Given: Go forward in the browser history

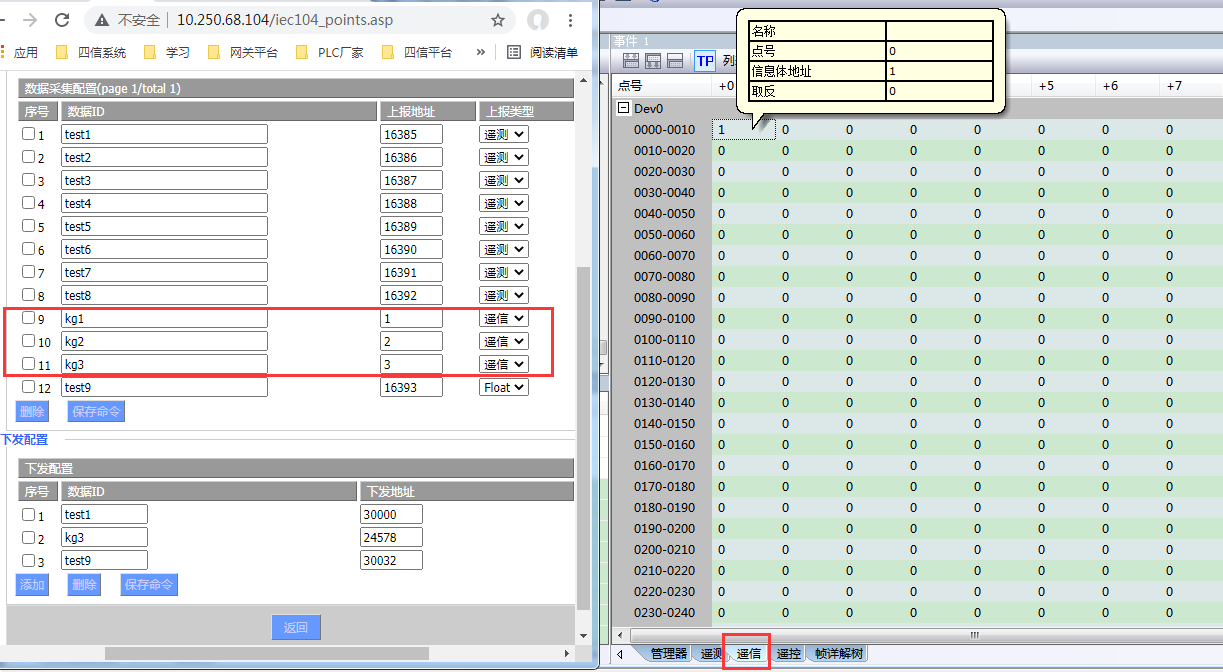Looking at the screenshot, I should (30, 20).
